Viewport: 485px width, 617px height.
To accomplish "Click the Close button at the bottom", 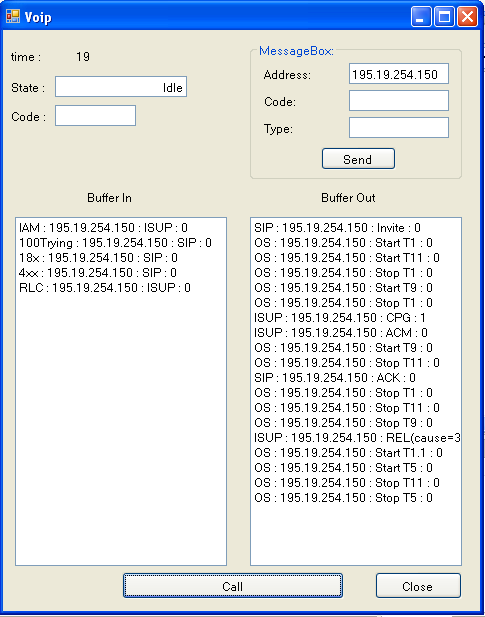I will point(418,586).
